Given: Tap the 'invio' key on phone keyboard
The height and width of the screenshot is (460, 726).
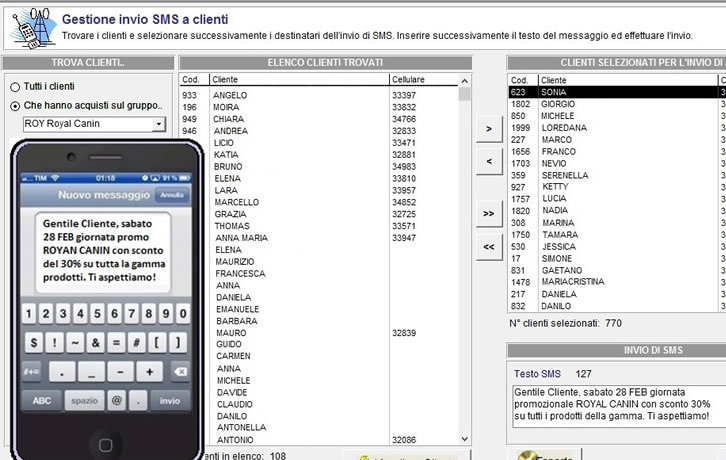Looking at the screenshot, I should tap(170, 401).
